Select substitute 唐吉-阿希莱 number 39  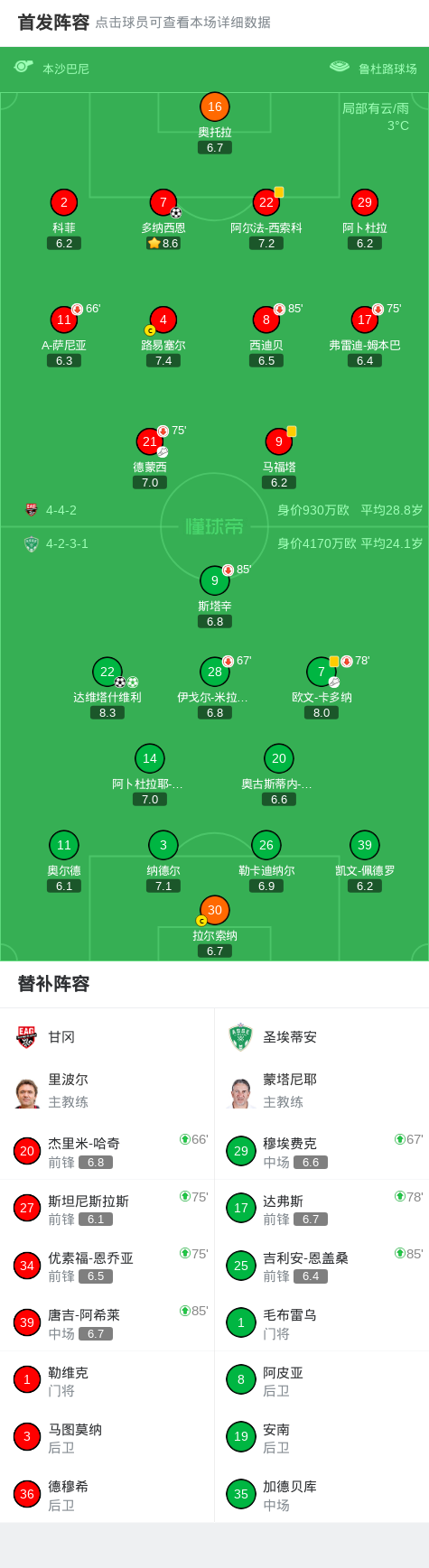(x=107, y=1323)
